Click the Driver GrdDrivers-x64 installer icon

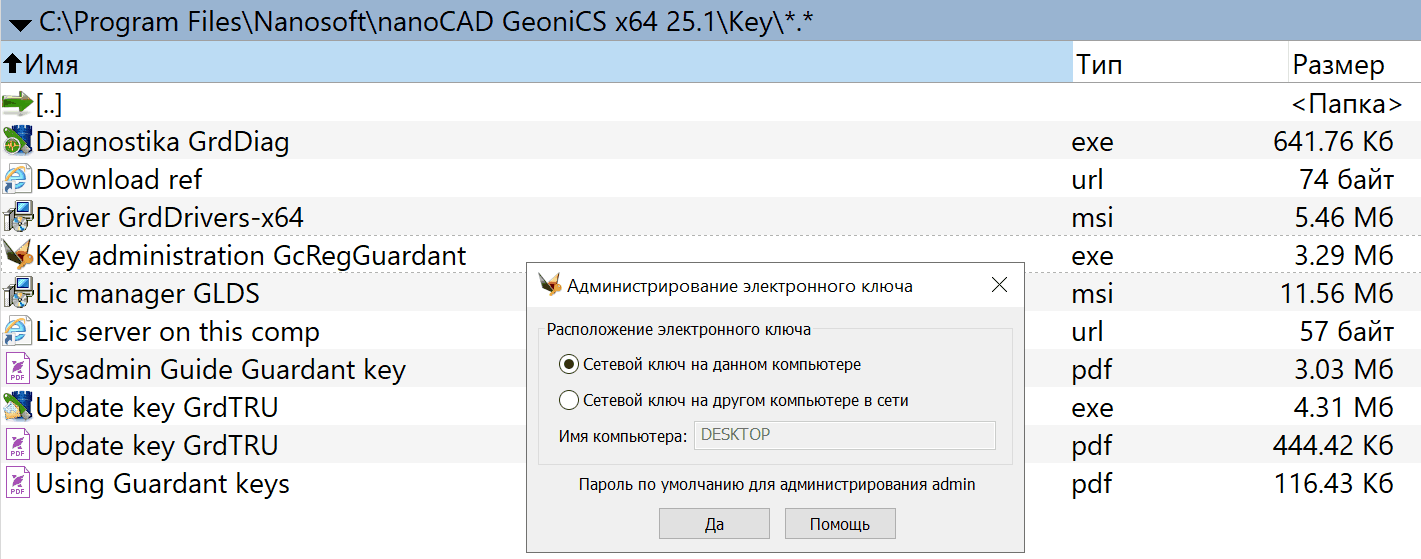[x=18, y=217]
